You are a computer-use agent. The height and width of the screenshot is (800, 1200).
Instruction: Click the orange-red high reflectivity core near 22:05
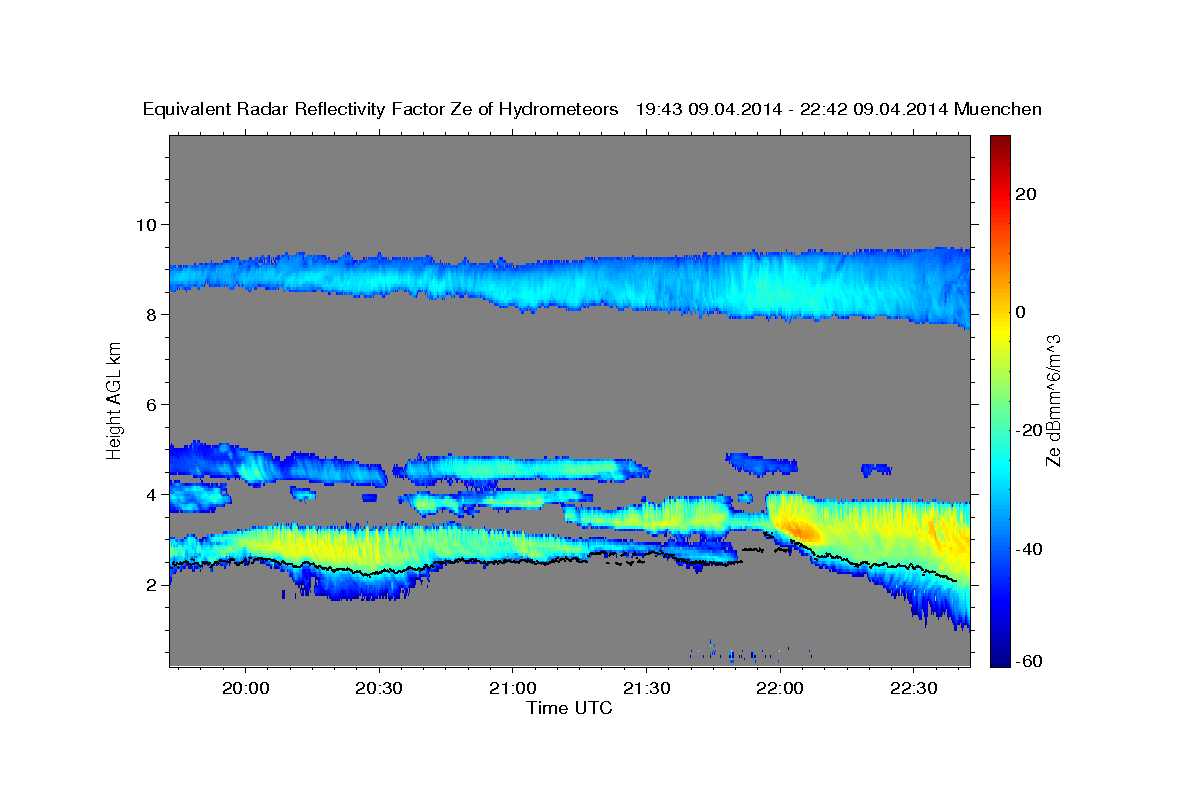(799, 530)
